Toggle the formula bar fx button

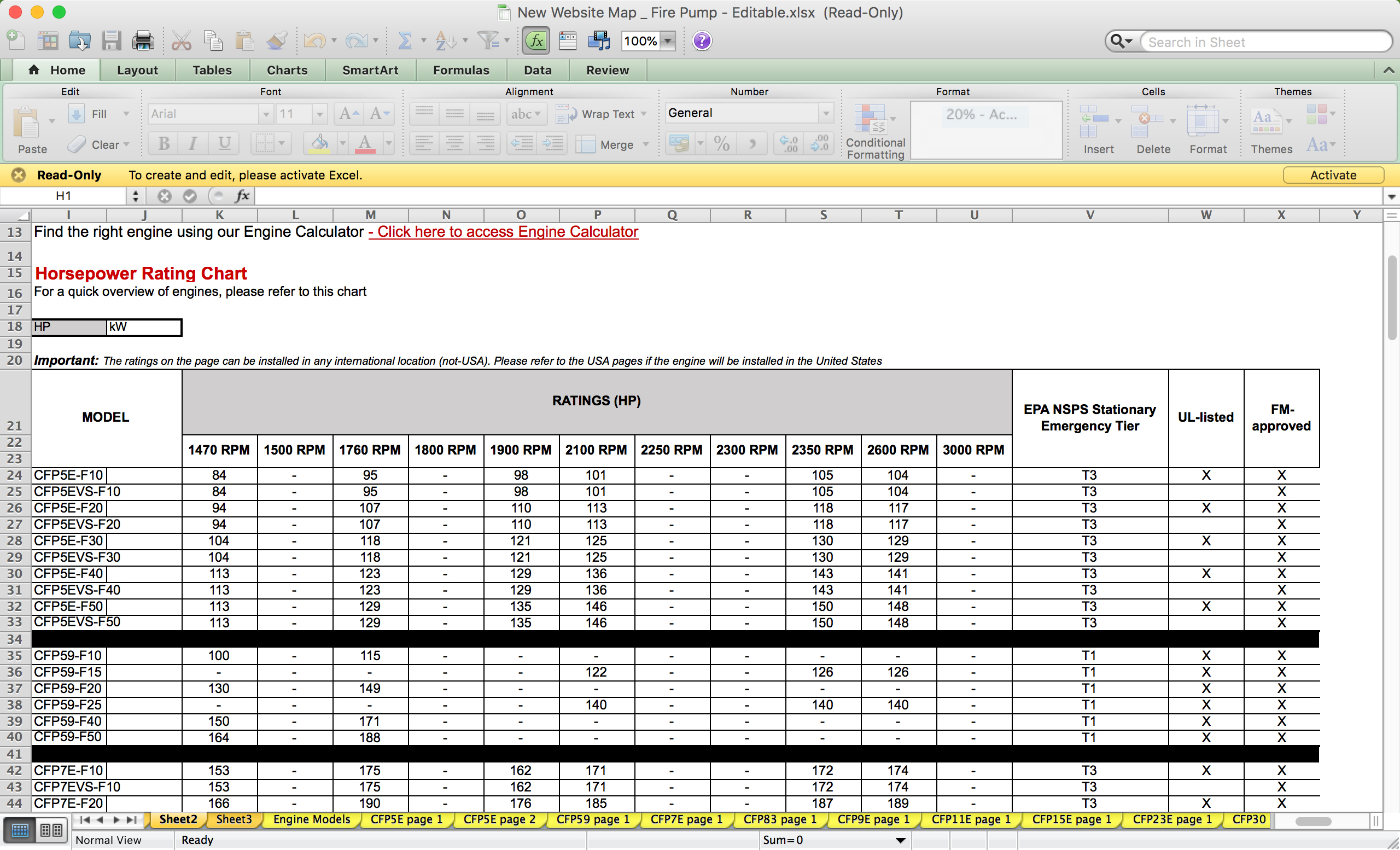point(536,41)
